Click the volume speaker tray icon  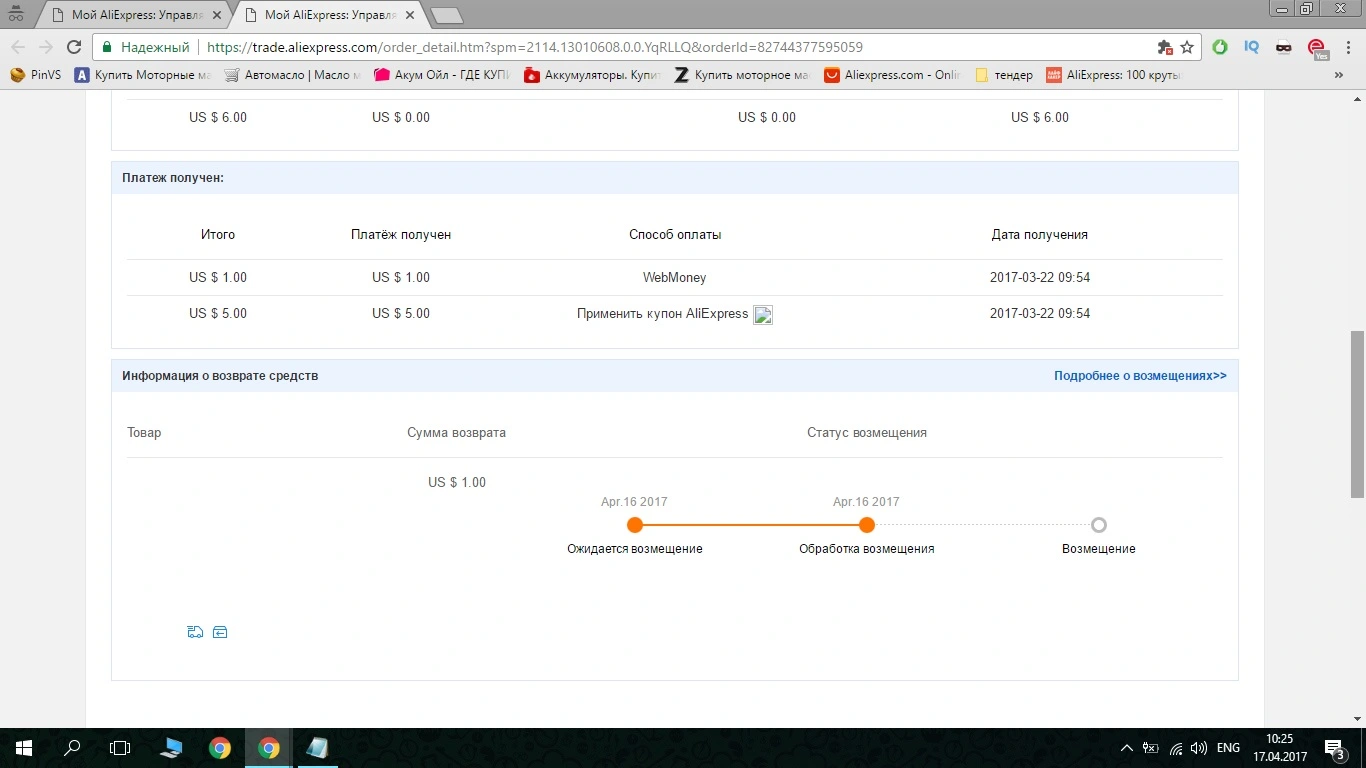[1199, 748]
